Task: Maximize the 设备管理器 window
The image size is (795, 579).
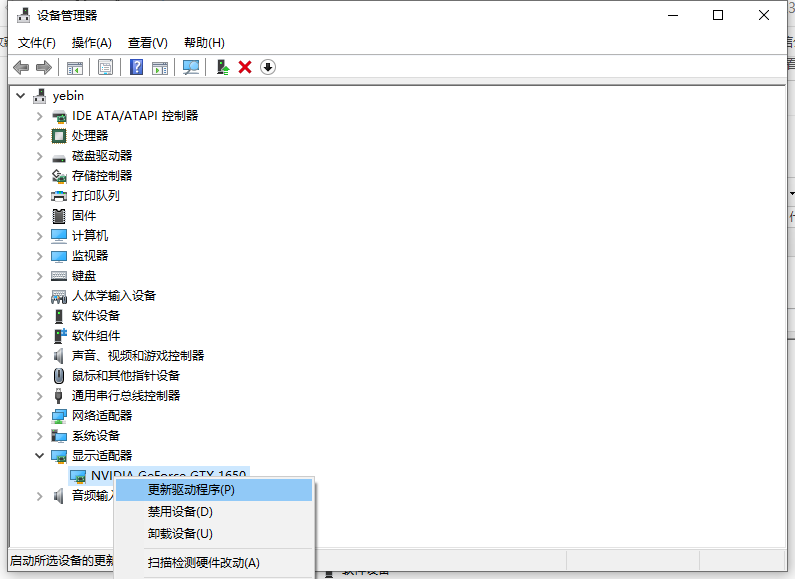Action: coord(718,15)
